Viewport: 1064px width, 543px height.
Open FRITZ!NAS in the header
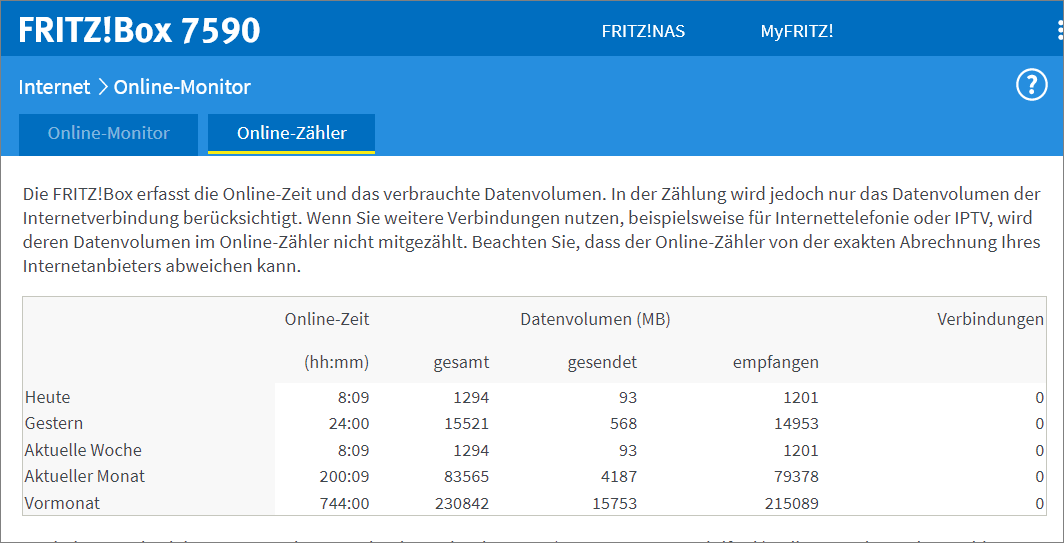[643, 32]
